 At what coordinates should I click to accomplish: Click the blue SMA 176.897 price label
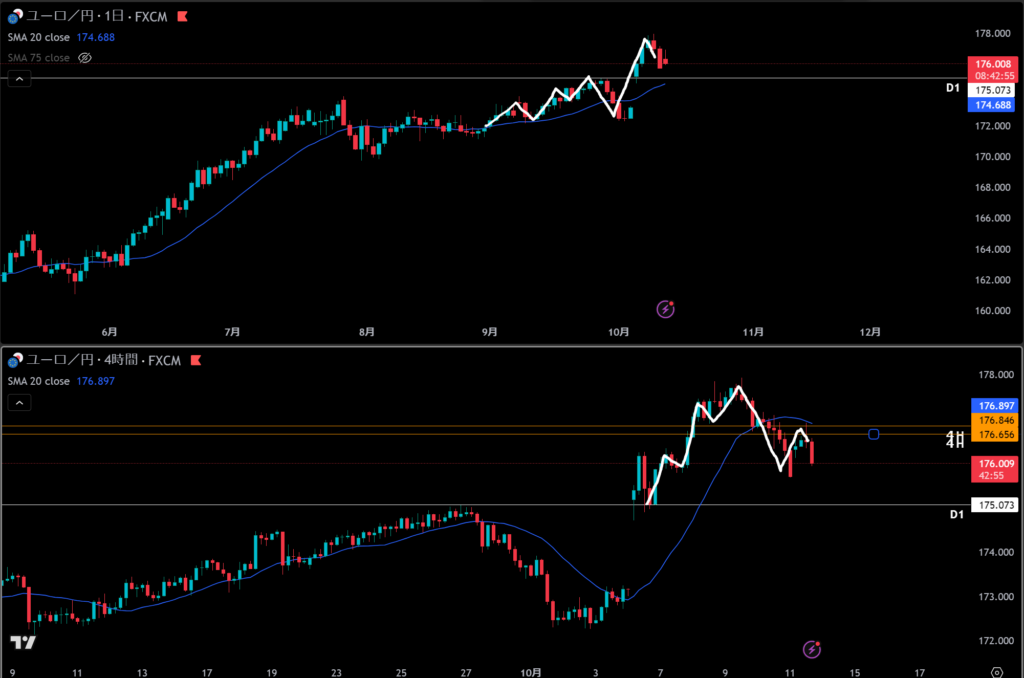coord(993,406)
